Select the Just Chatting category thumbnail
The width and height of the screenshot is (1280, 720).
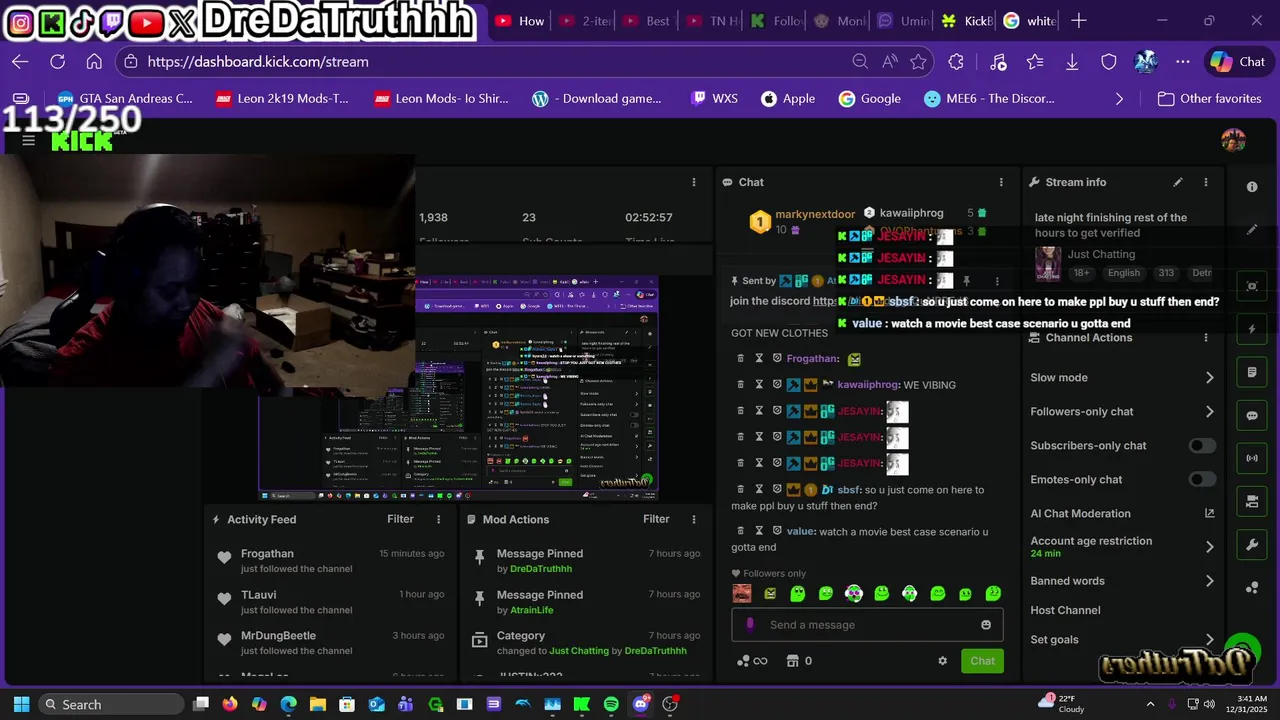point(1048,264)
